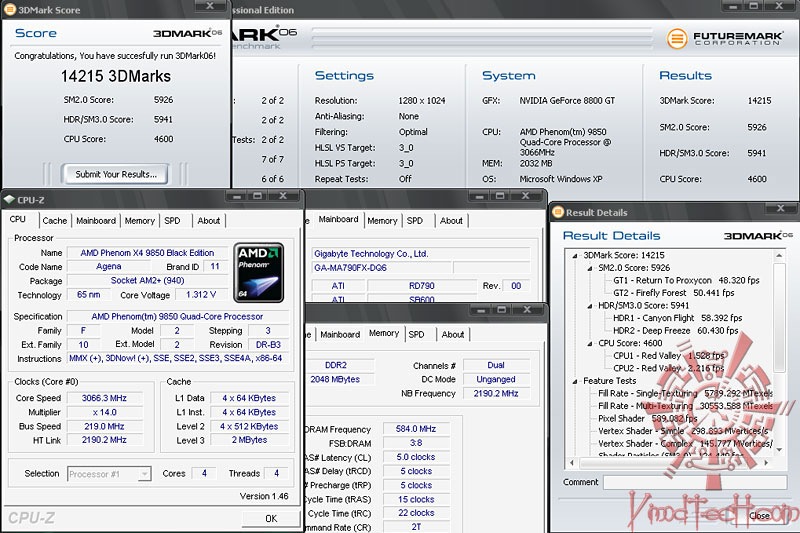Image resolution: width=800 pixels, height=533 pixels.
Task: Submit Your Results button
Action: [116, 174]
